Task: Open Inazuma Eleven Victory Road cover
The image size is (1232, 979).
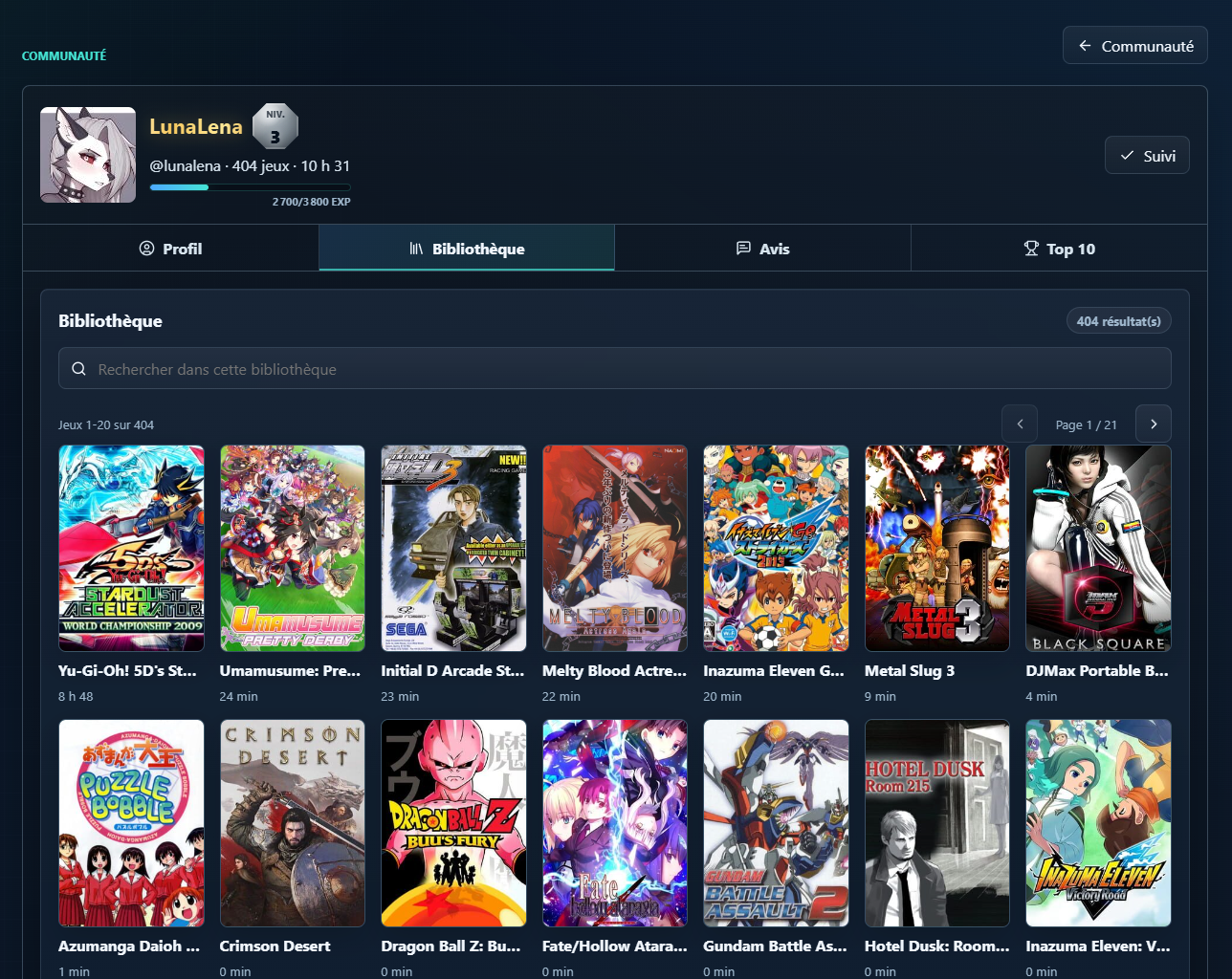Action: pos(1098,823)
